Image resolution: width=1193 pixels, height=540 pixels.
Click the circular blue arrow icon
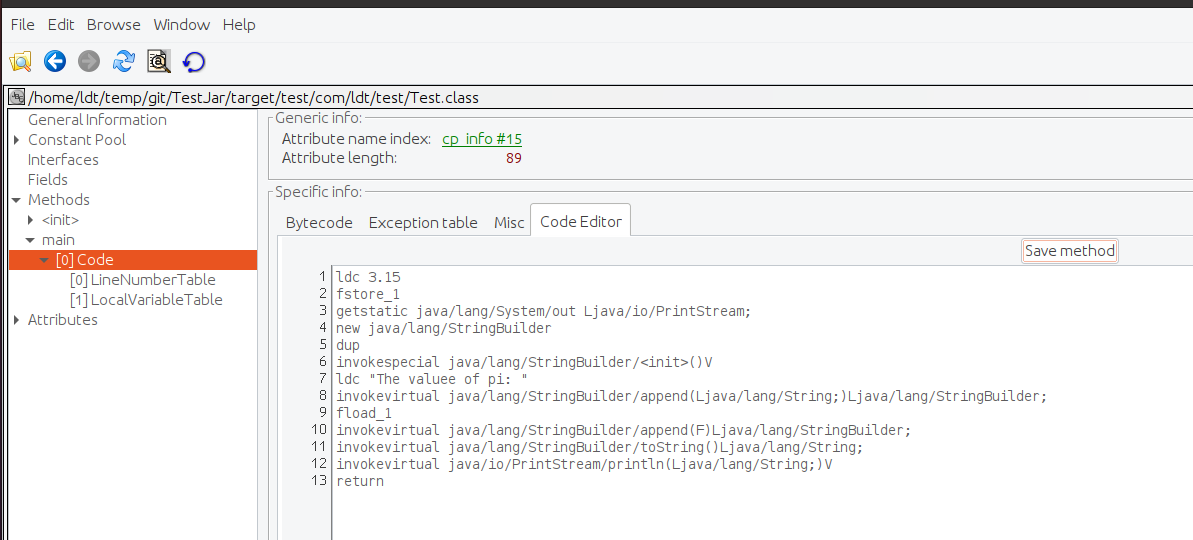[194, 62]
